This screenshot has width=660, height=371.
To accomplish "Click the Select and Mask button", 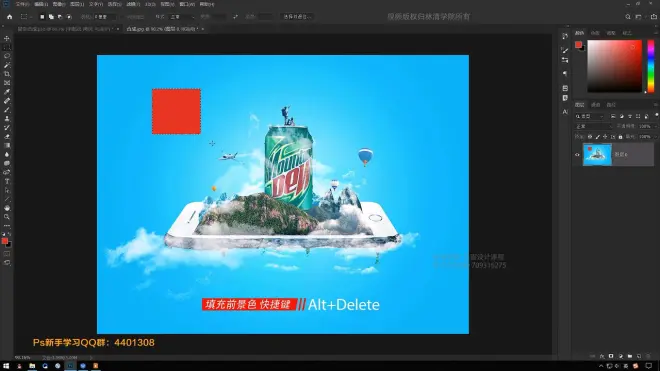I will [x=297, y=17].
